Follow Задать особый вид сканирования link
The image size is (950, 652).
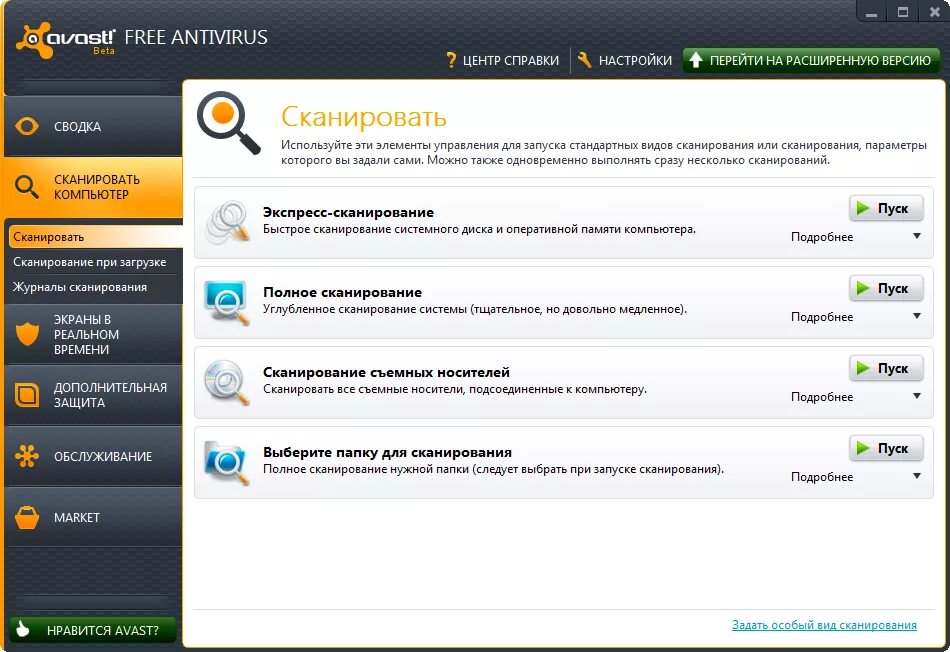pos(824,625)
